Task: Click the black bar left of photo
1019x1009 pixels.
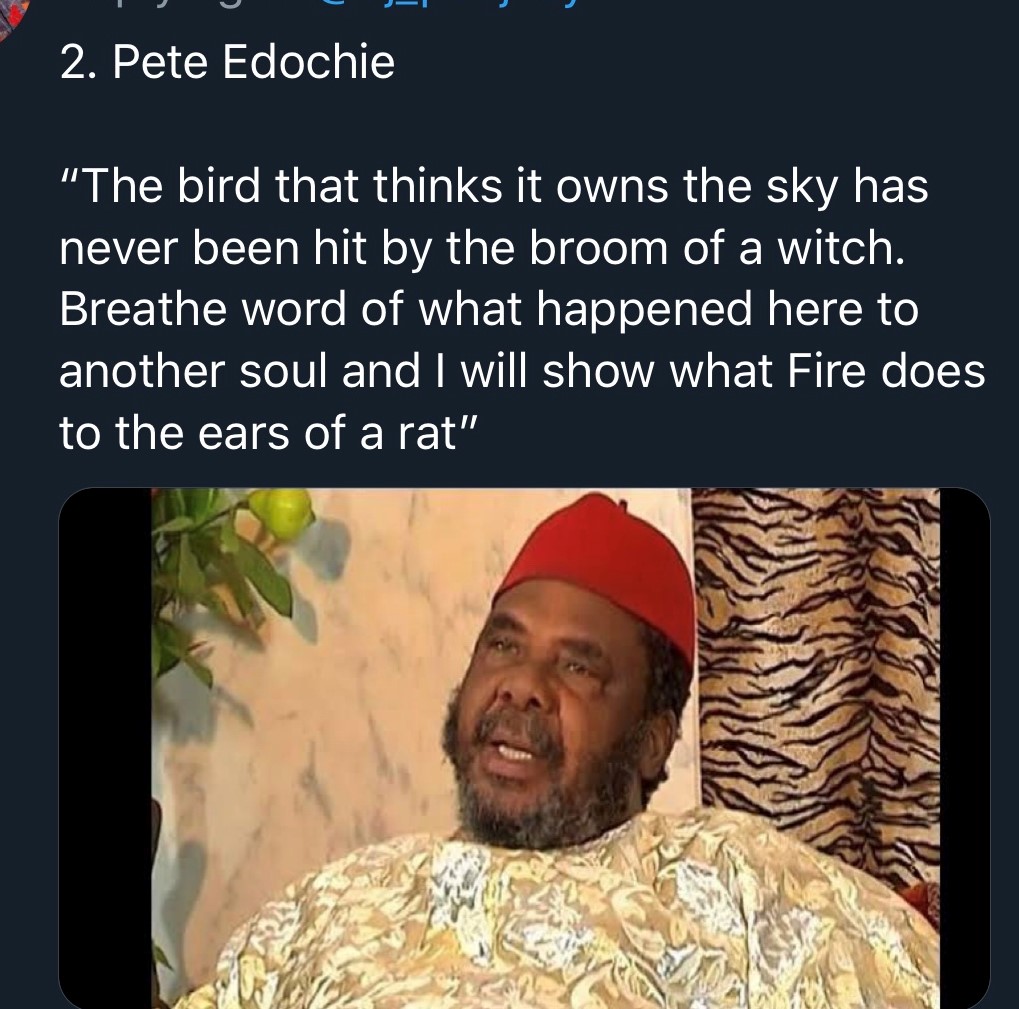Action: click(x=105, y=748)
